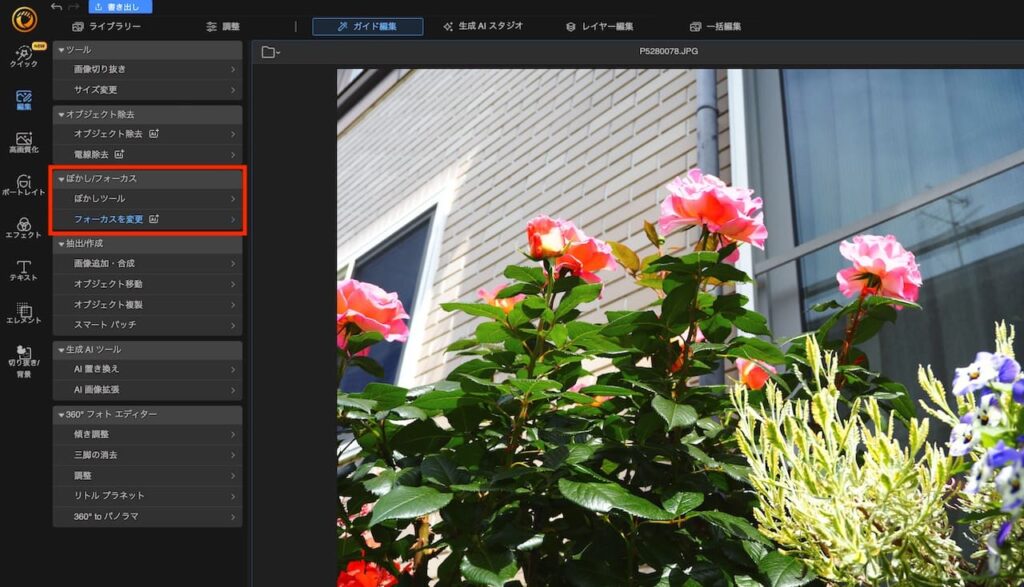Open the folder dropdown above the photo
This screenshot has width=1024, height=587.
pyautogui.click(x=270, y=52)
